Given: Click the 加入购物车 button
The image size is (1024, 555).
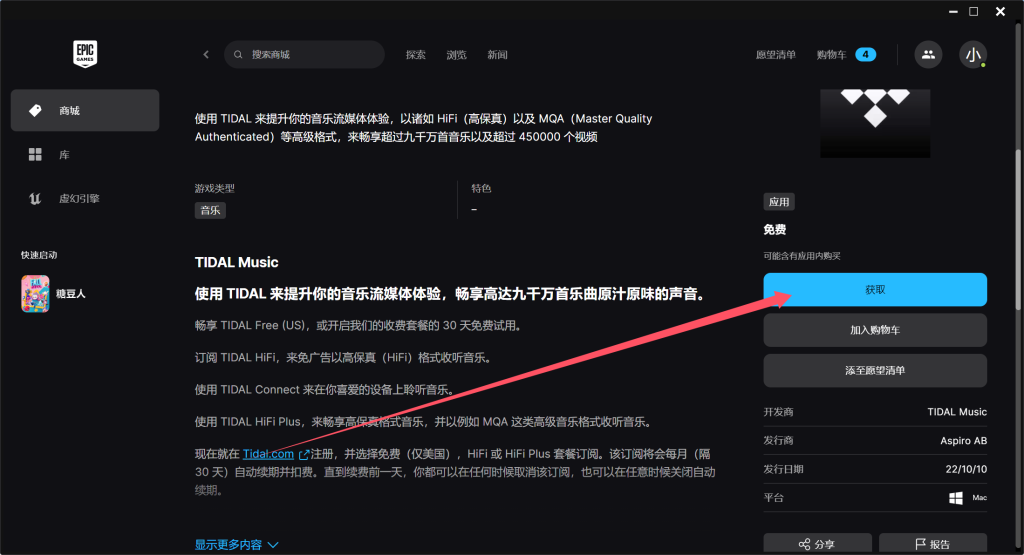Looking at the screenshot, I should 875,330.
